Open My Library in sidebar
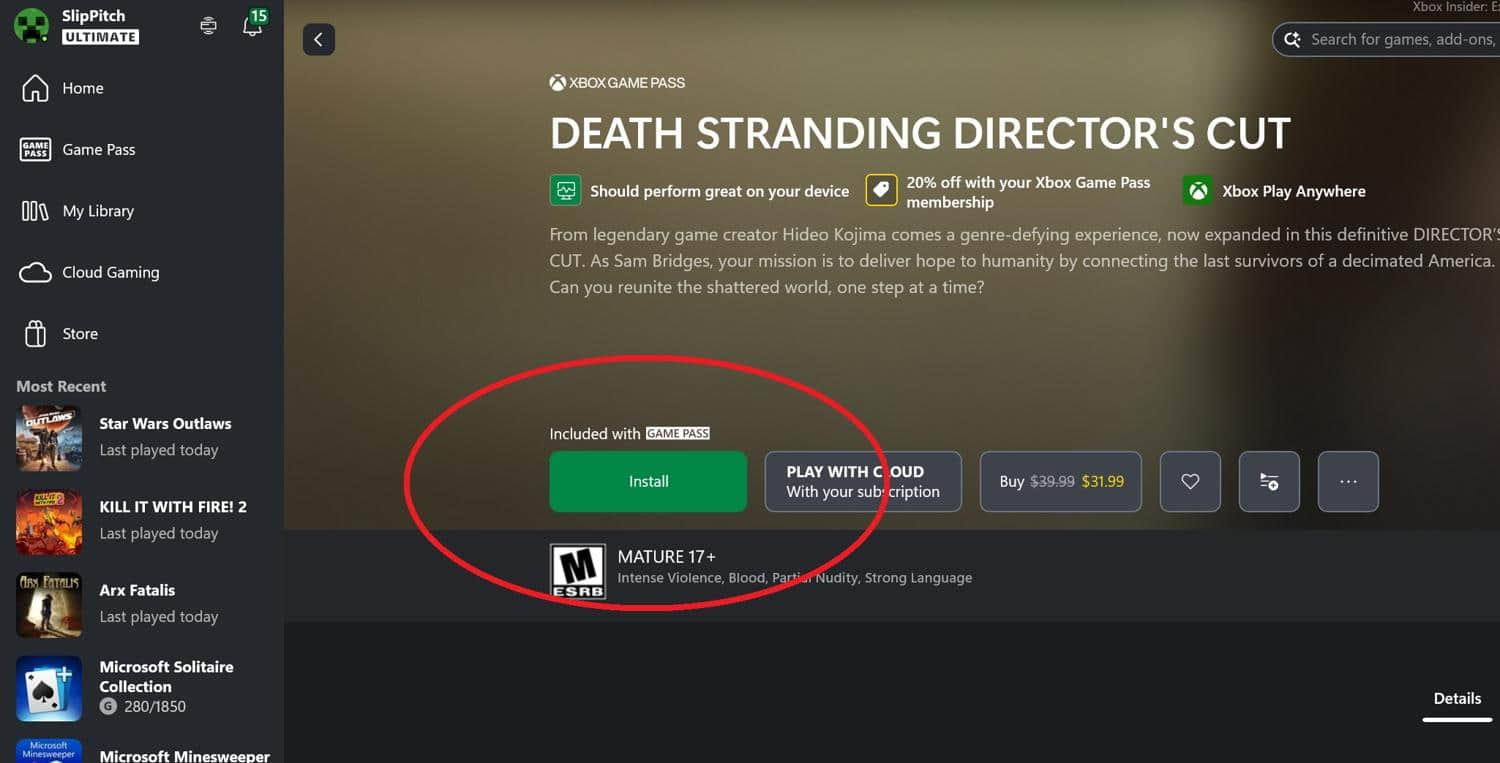 (97, 211)
